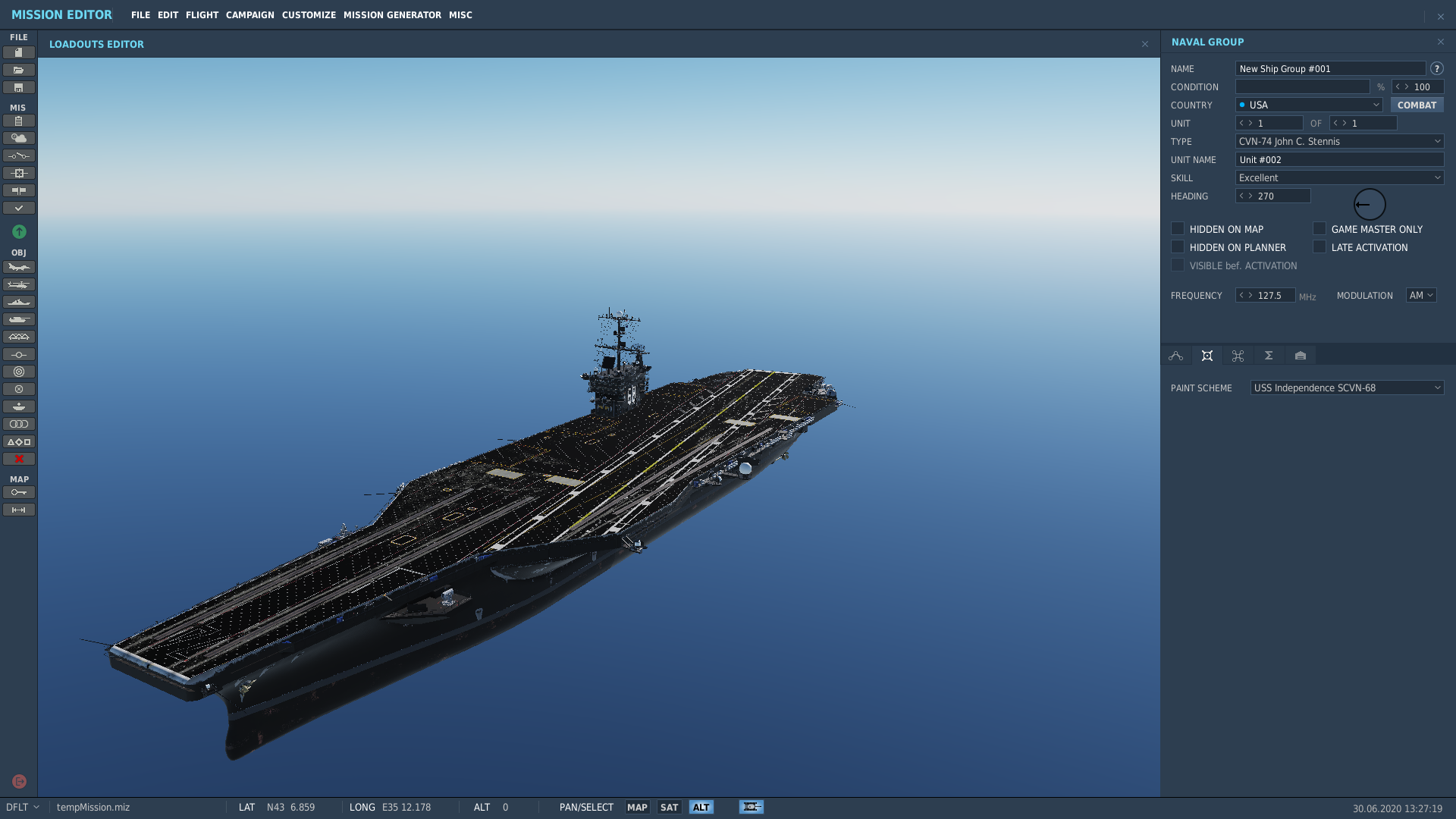Enable the HIDDEN ON MAP checkbox
The height and width of the screenshot is (819, 1456).
(1178, 228)
